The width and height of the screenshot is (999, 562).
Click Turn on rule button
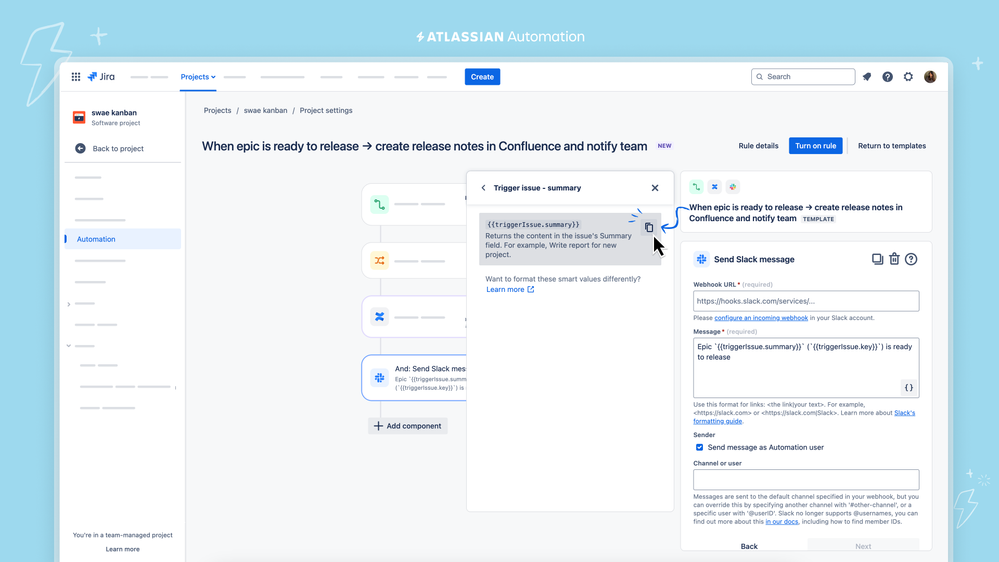(x=816, y=146)
